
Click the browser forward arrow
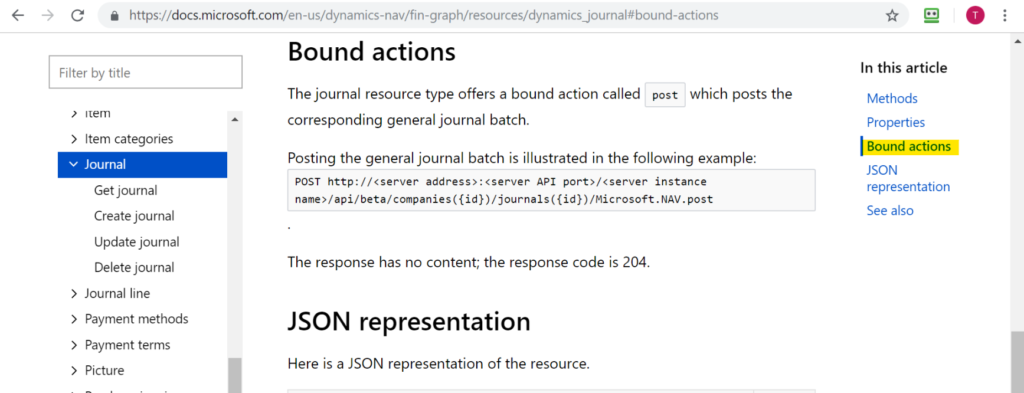coord(48,16)
